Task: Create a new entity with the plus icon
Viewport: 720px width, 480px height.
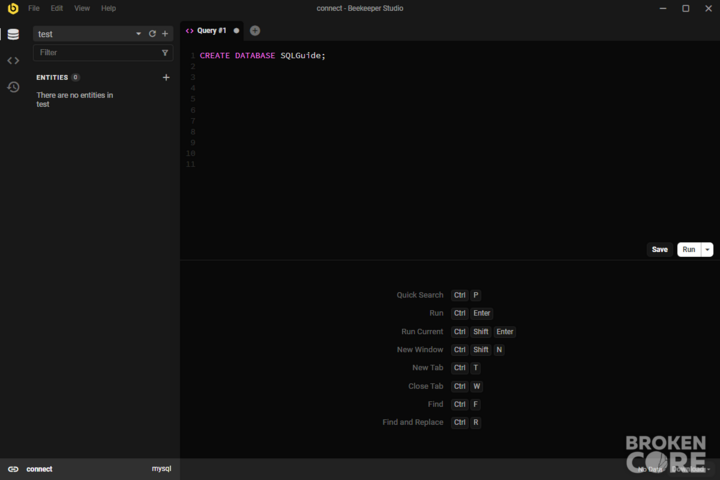Action: [x=166, y=77]
